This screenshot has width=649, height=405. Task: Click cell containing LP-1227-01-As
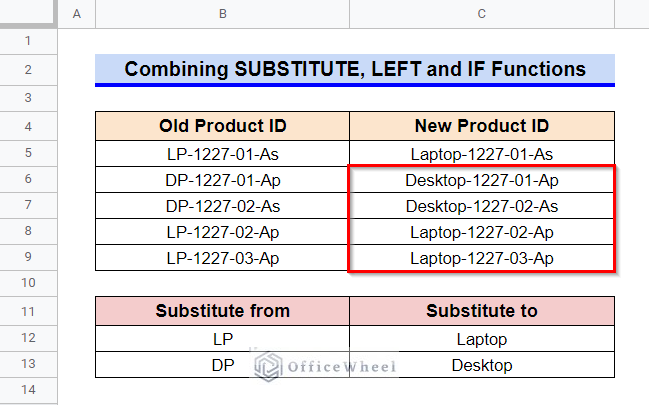tap(222, 154)
